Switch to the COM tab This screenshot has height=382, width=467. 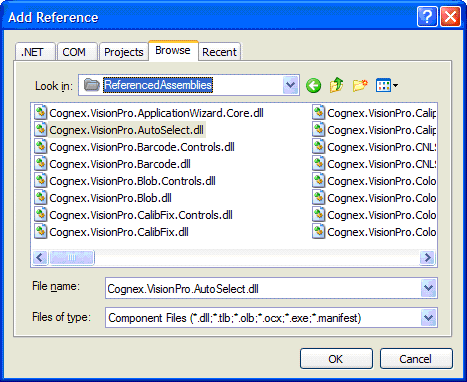pos(77,52)
